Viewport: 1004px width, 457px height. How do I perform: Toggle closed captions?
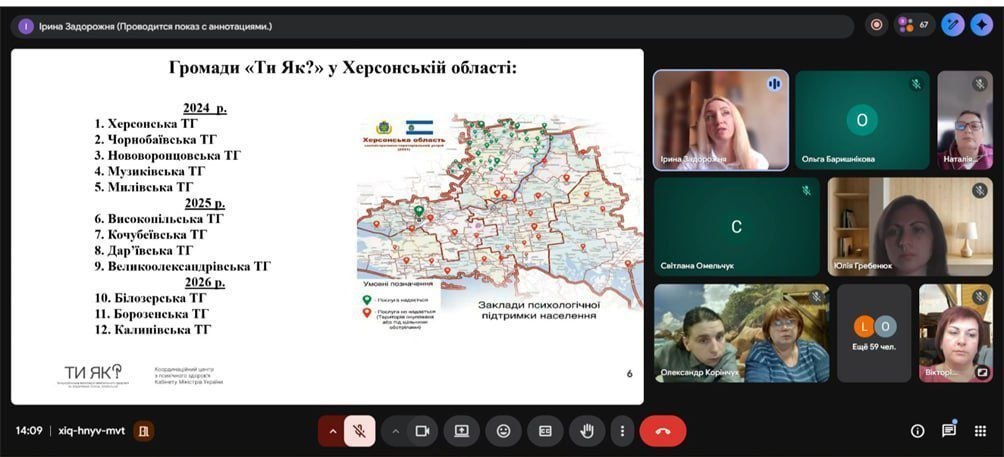(545, 431)
